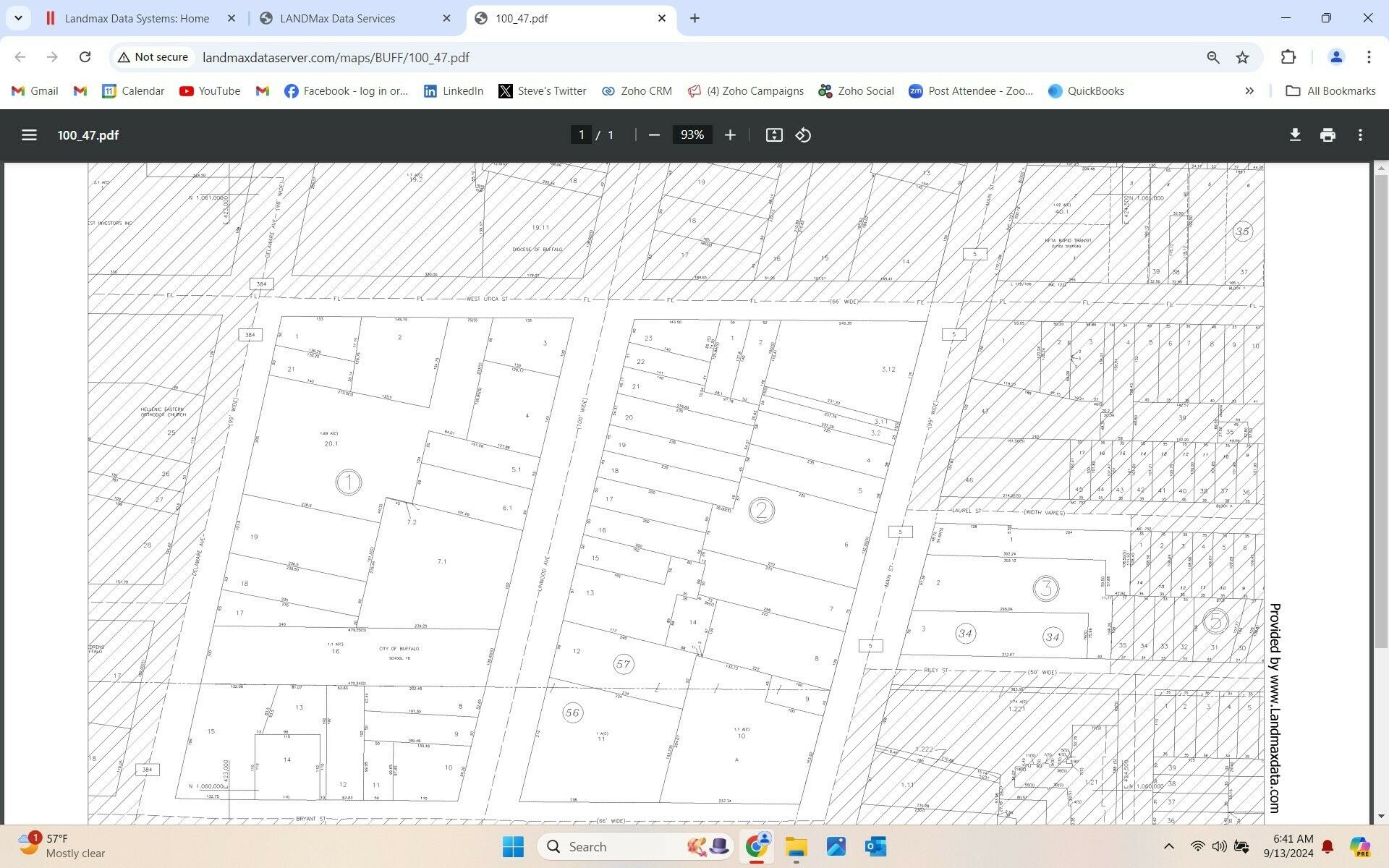Download the 100_47.pdf file
Image resolution: width=1389 pixels, height=868 pixels.
tap(1295, 135)
